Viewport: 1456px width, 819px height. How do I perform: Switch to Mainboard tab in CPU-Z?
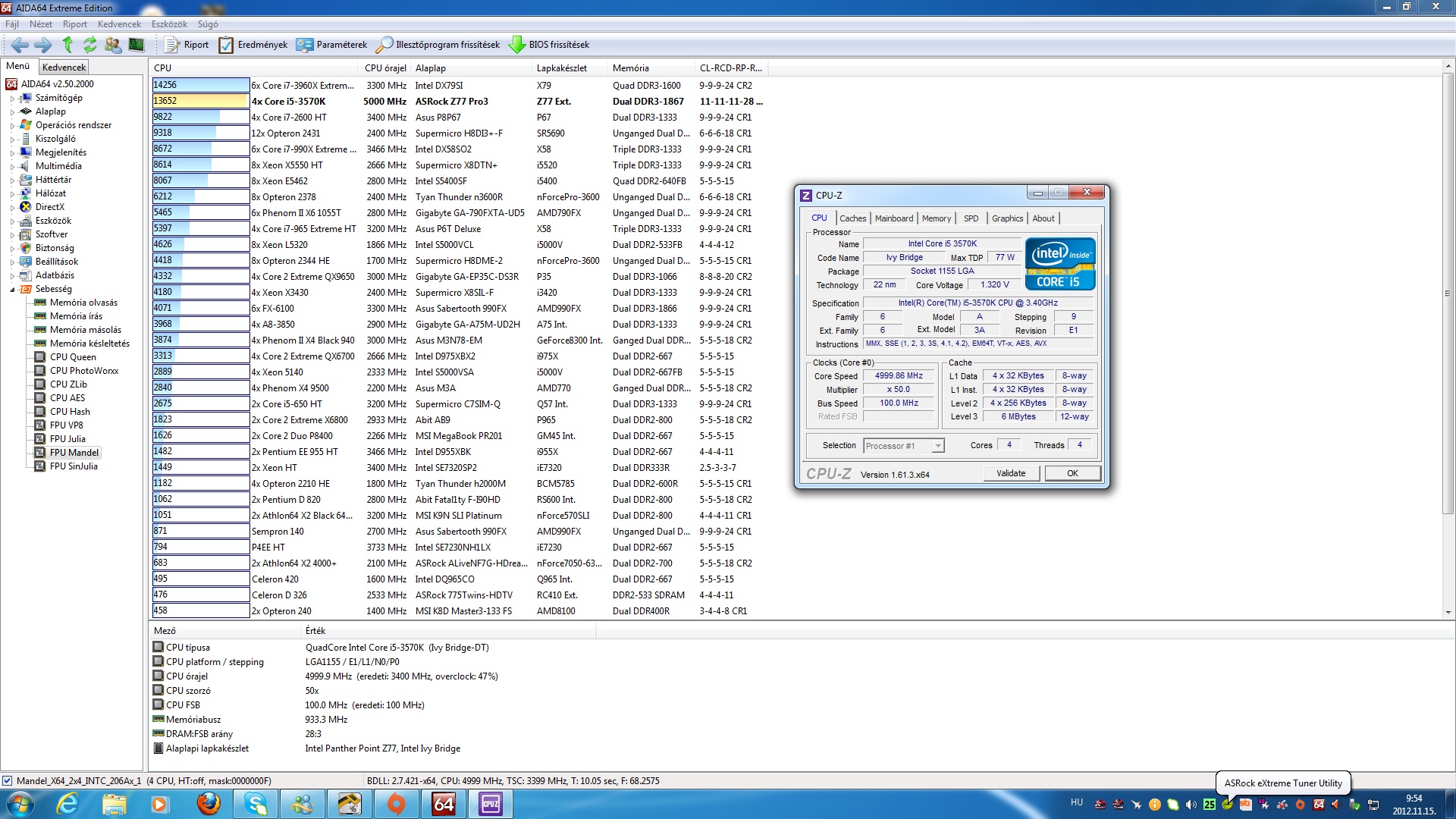coord(894,218)
